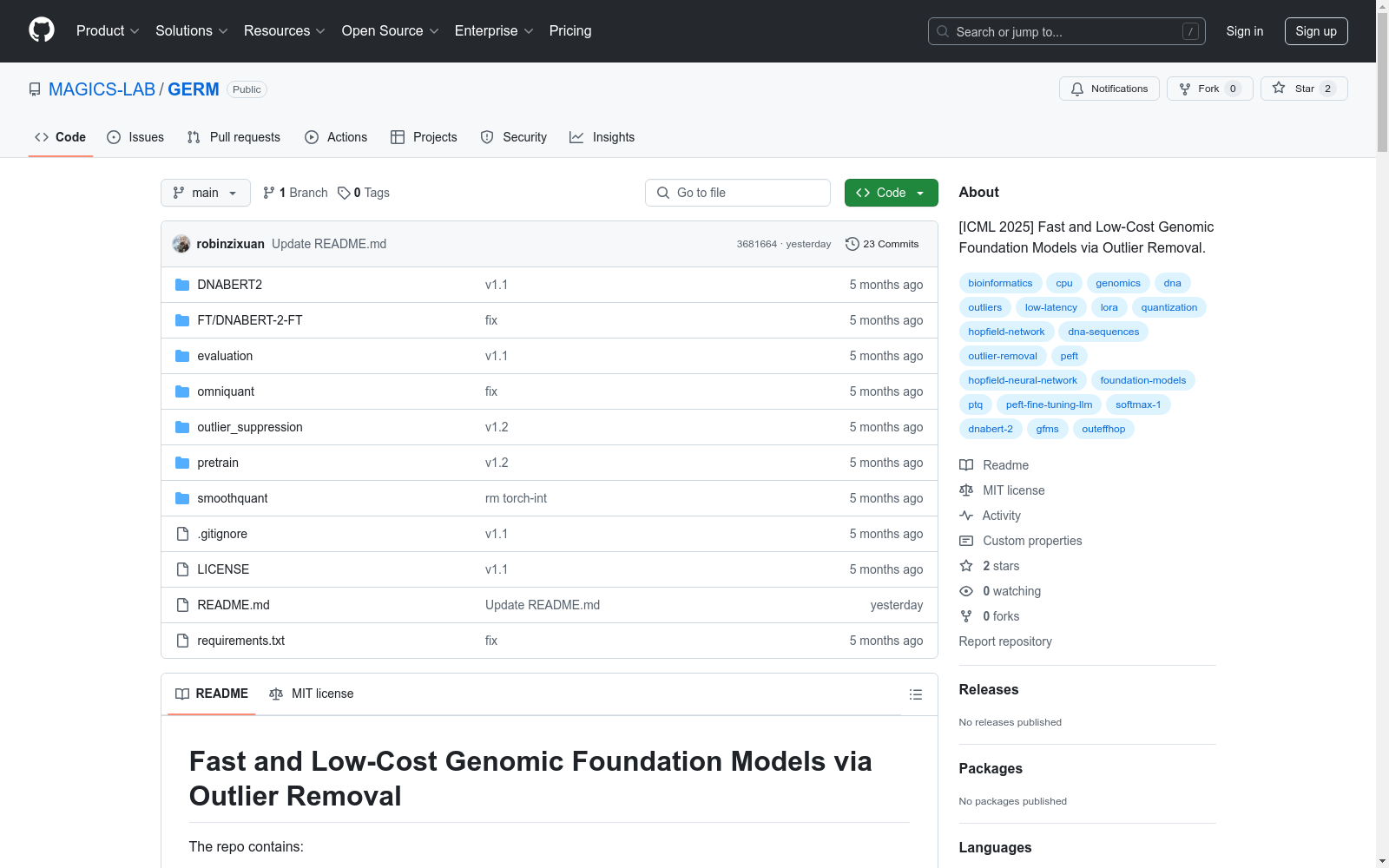Click the DNABERT2 folder icon

(182, 285)
